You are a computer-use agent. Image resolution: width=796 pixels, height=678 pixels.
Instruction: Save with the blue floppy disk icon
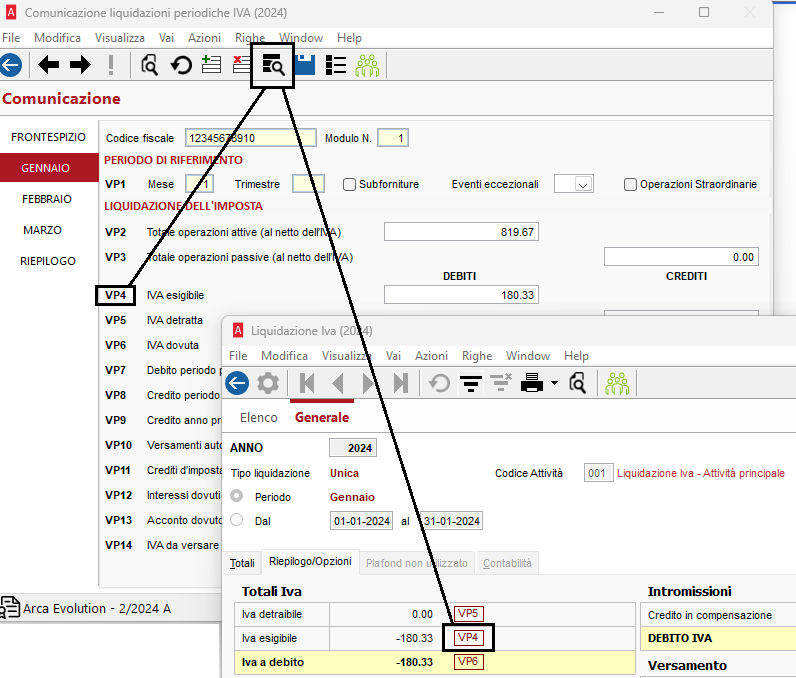[305, 65]
